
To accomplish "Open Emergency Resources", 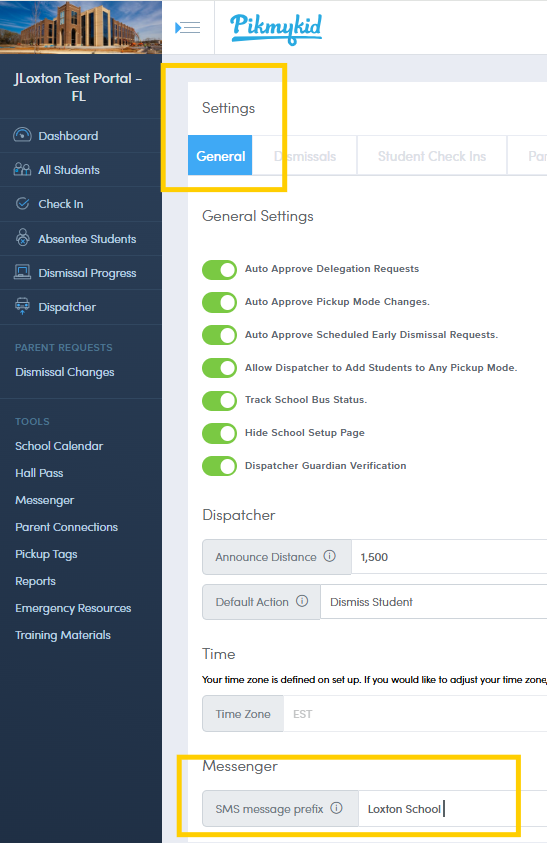I will tap(73, 608).
